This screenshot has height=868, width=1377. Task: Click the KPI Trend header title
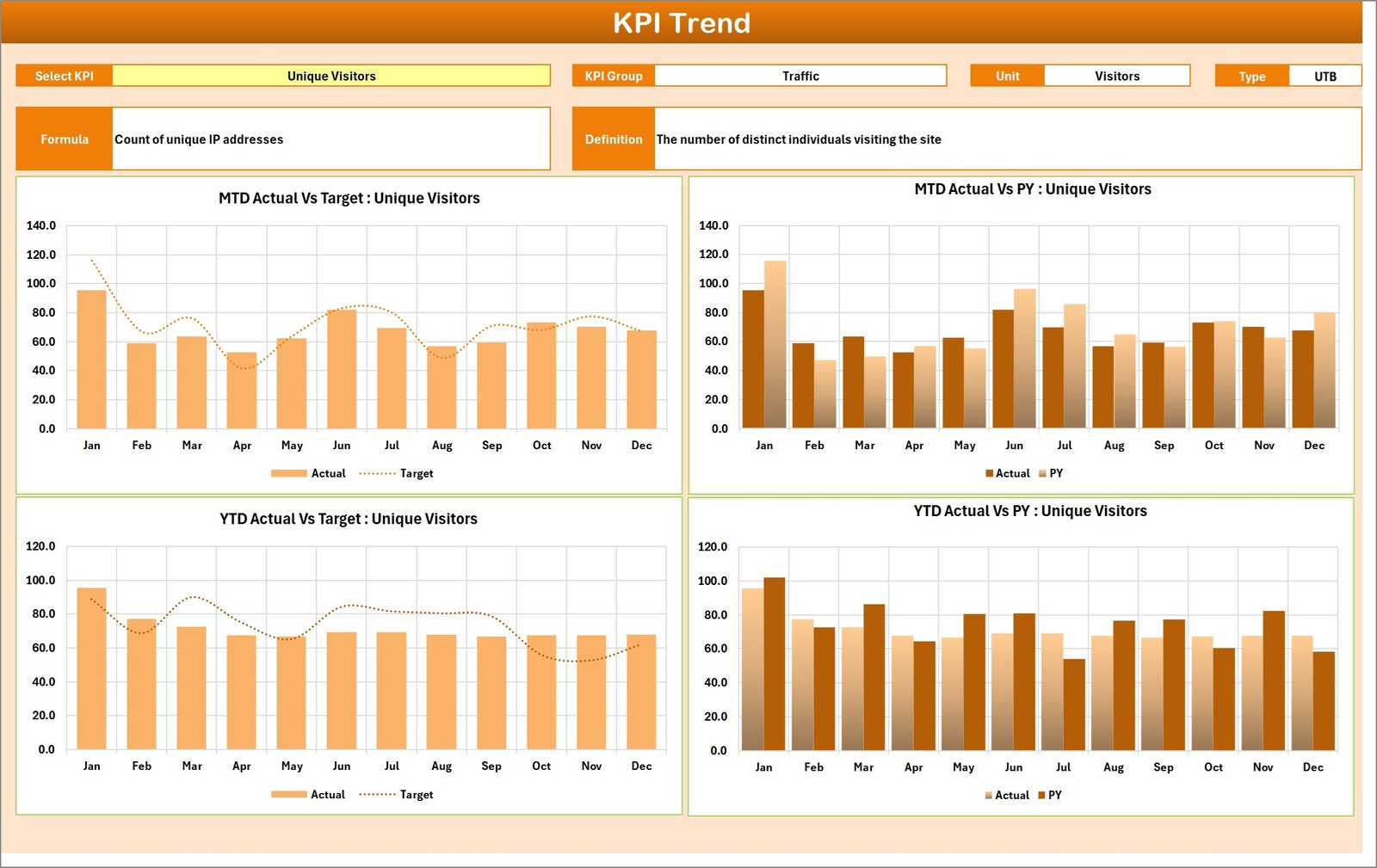coord(682,23)
